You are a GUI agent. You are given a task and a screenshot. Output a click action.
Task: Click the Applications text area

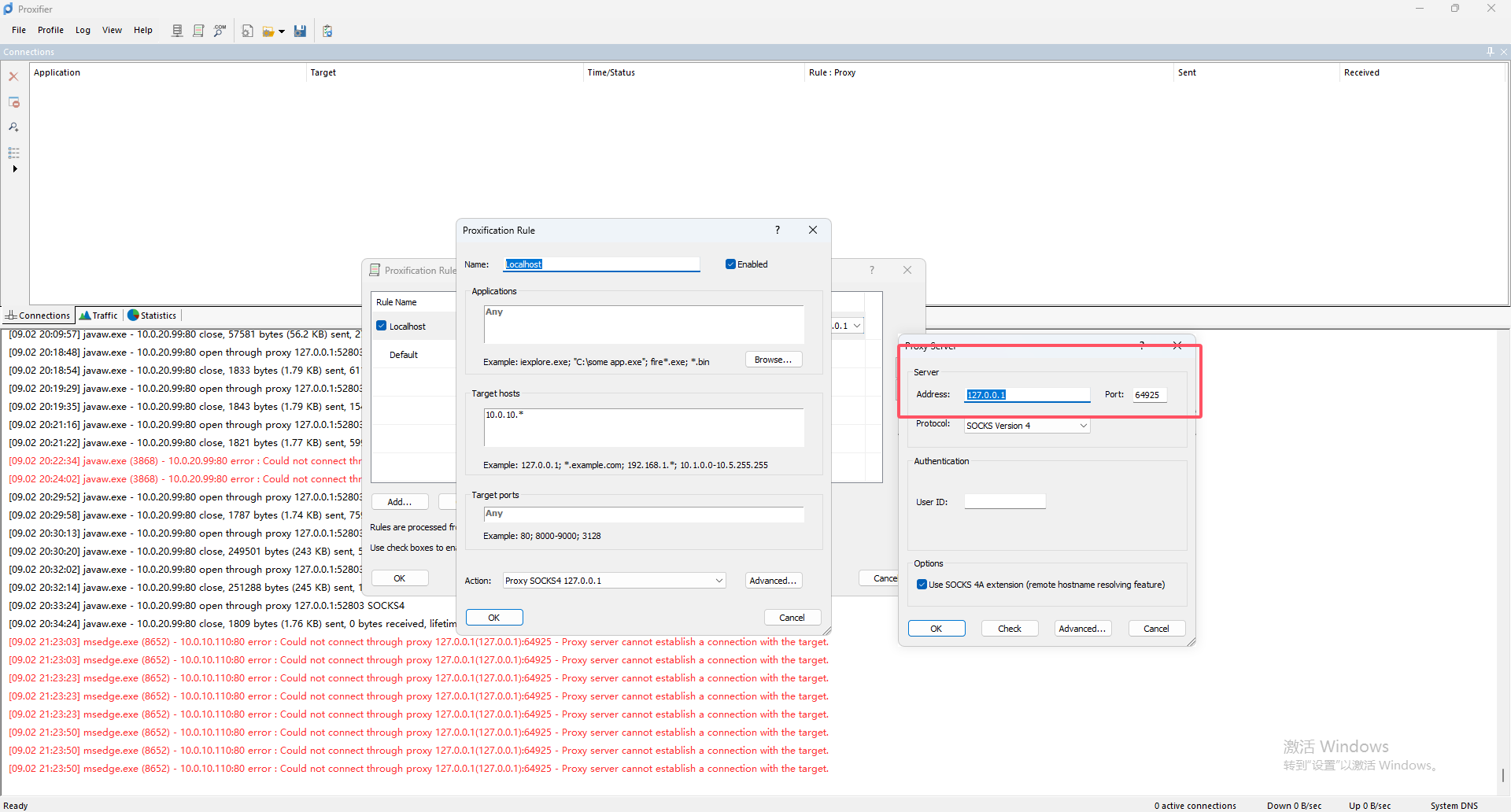(644, 324)
